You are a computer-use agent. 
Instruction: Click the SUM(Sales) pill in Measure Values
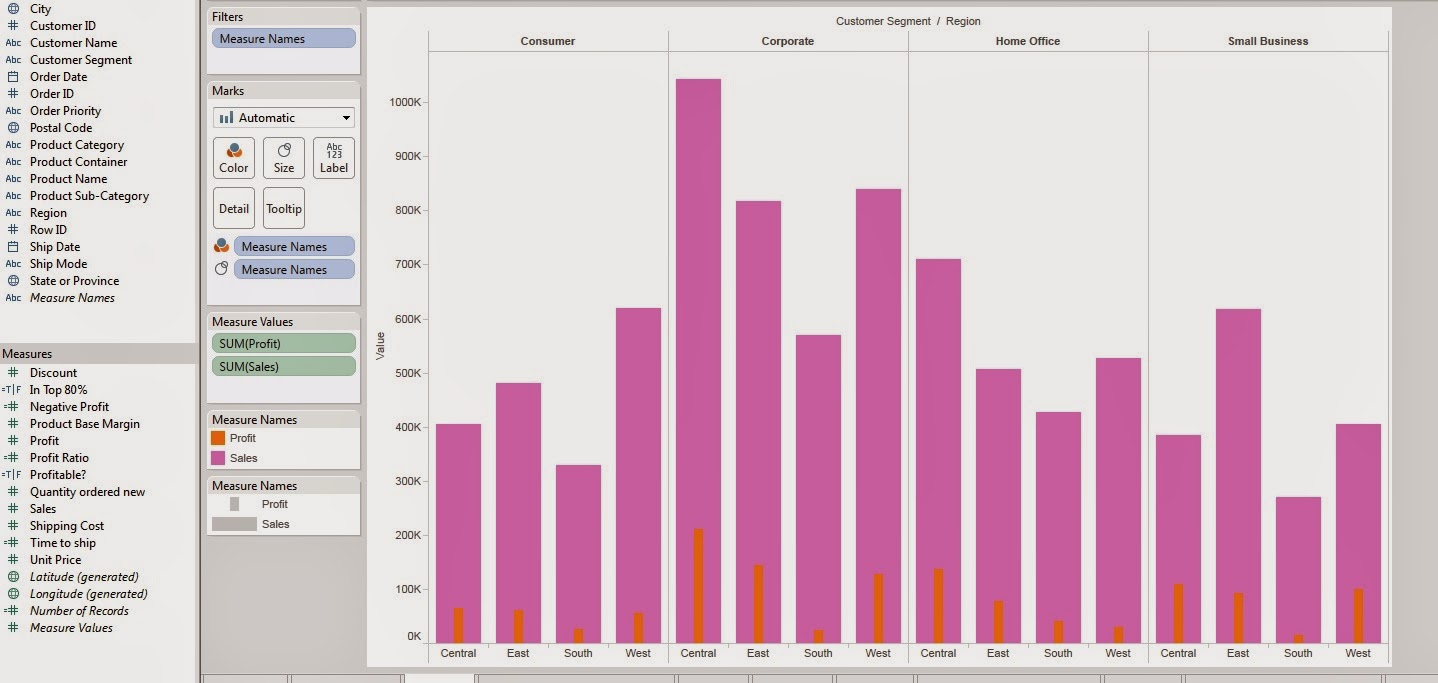(x=283, y=365)
